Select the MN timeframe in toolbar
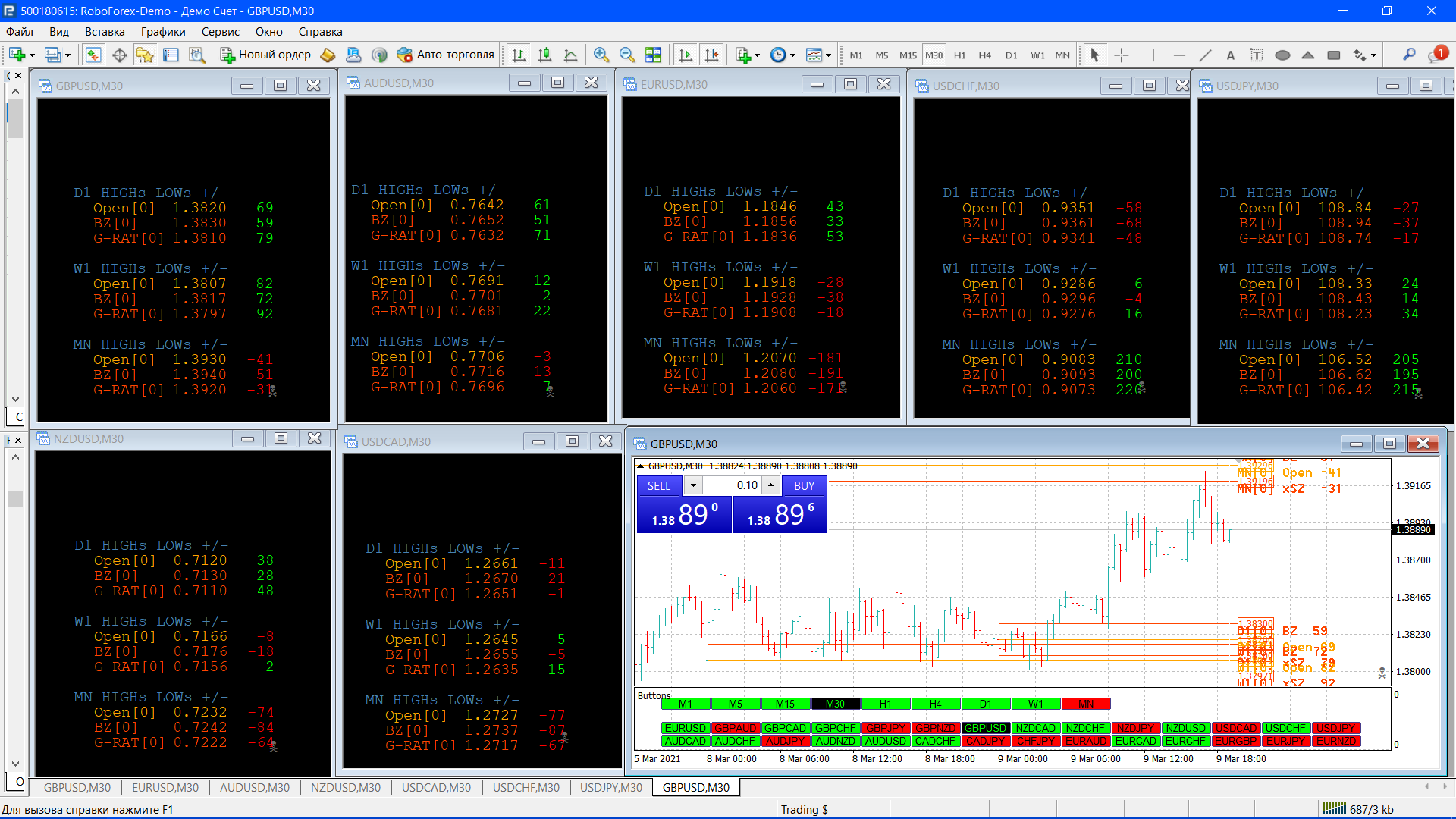The height and width of the screenshot is (819, 1456). [1062, 55]
